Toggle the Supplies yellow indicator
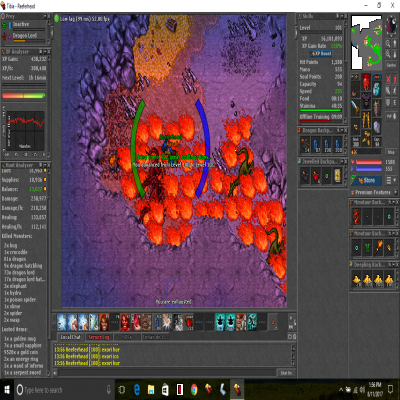Viewport: 400px width, 400px height. point(45,180)
